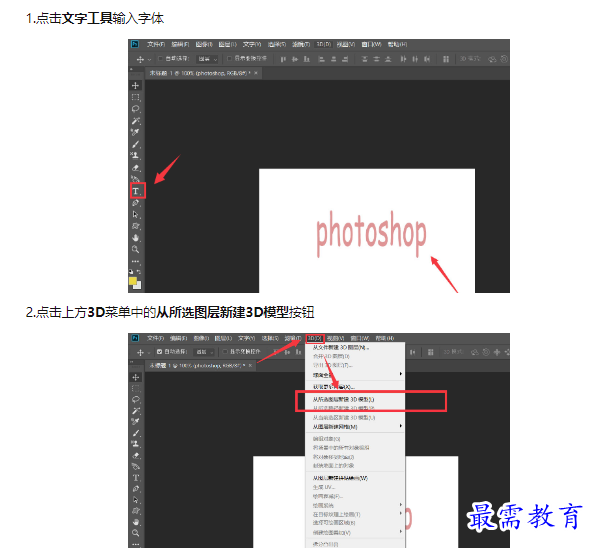
Task: Click step 1 heading 点击文字工具输入字体
Action: (x=95, y=18)
